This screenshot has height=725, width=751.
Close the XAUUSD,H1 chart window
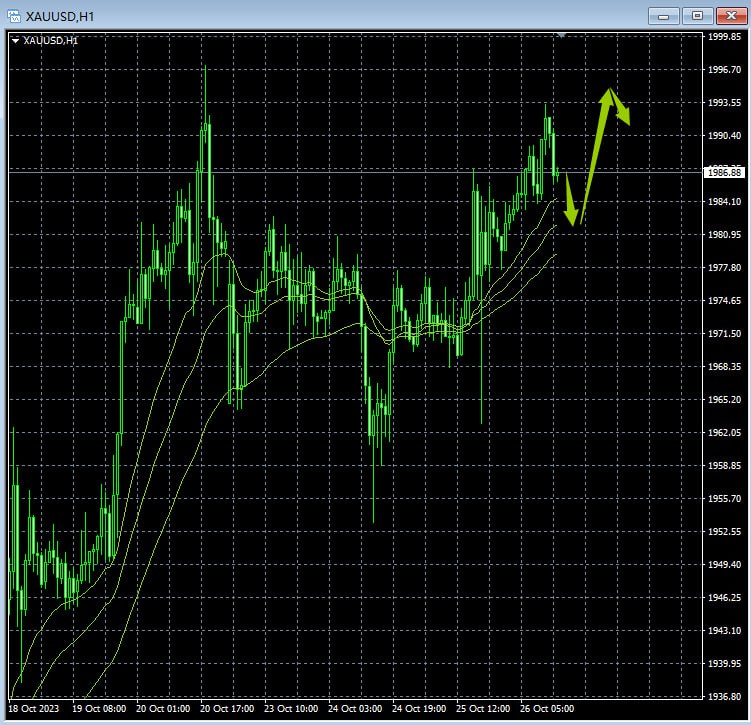click(731, 15)
